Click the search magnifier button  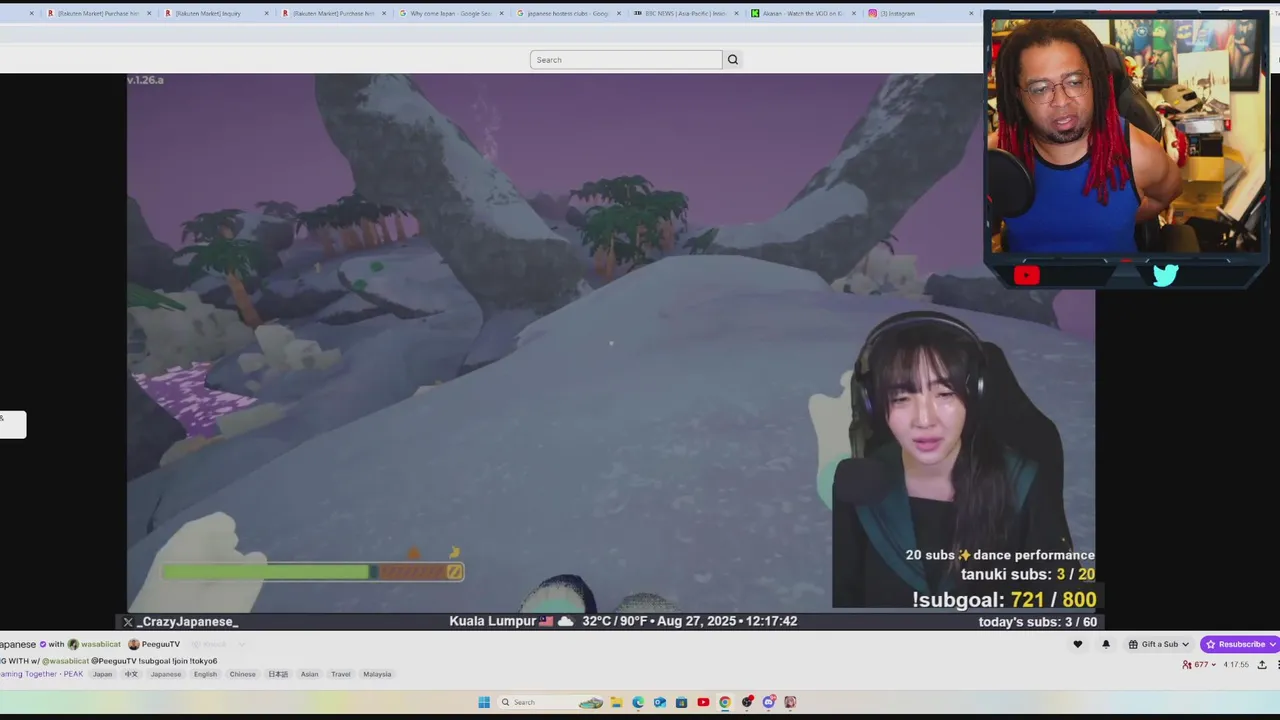733,60
